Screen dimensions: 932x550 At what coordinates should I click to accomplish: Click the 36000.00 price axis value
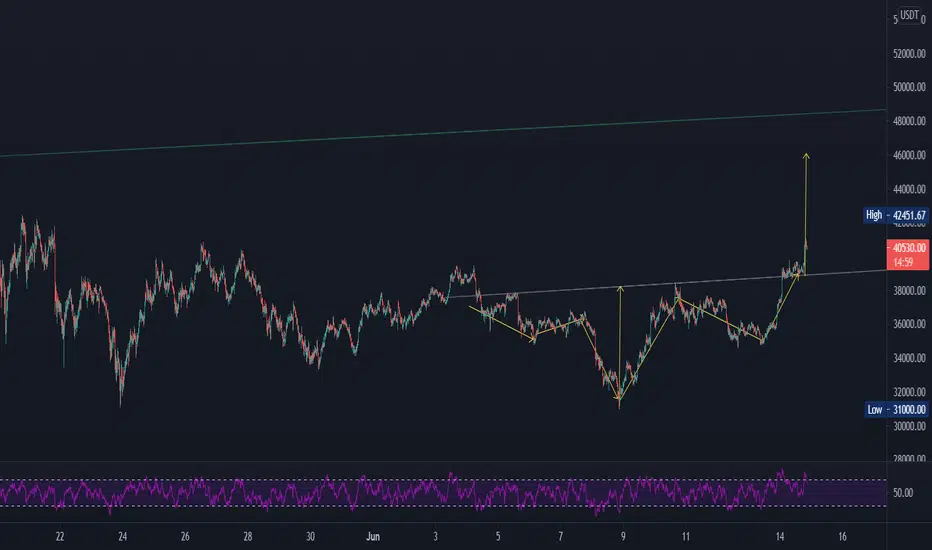[909, 324]
